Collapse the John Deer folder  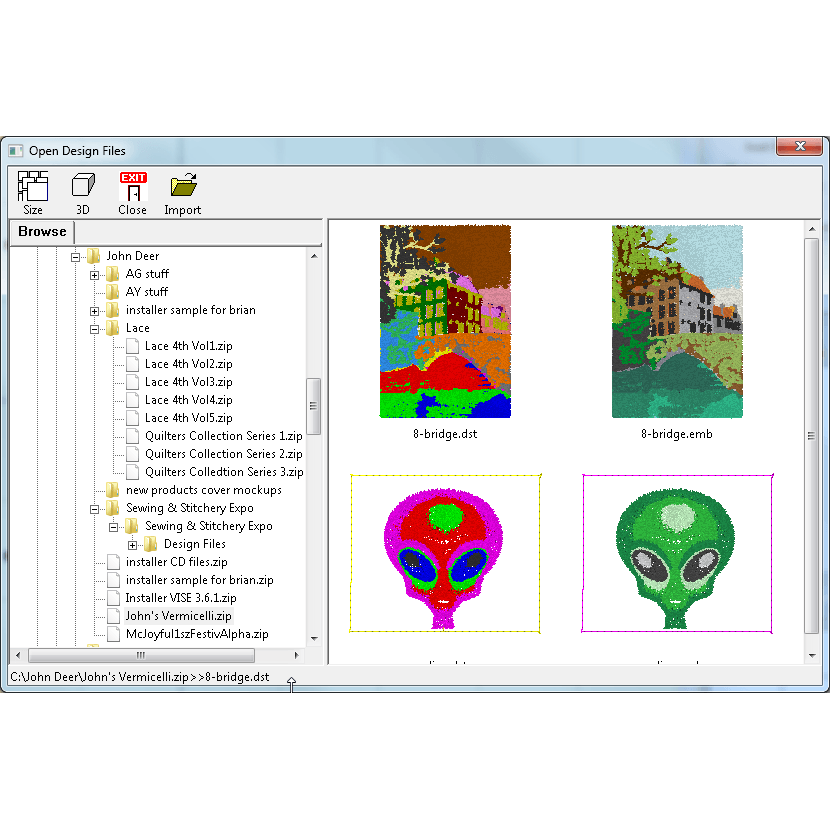click(76, 255)
